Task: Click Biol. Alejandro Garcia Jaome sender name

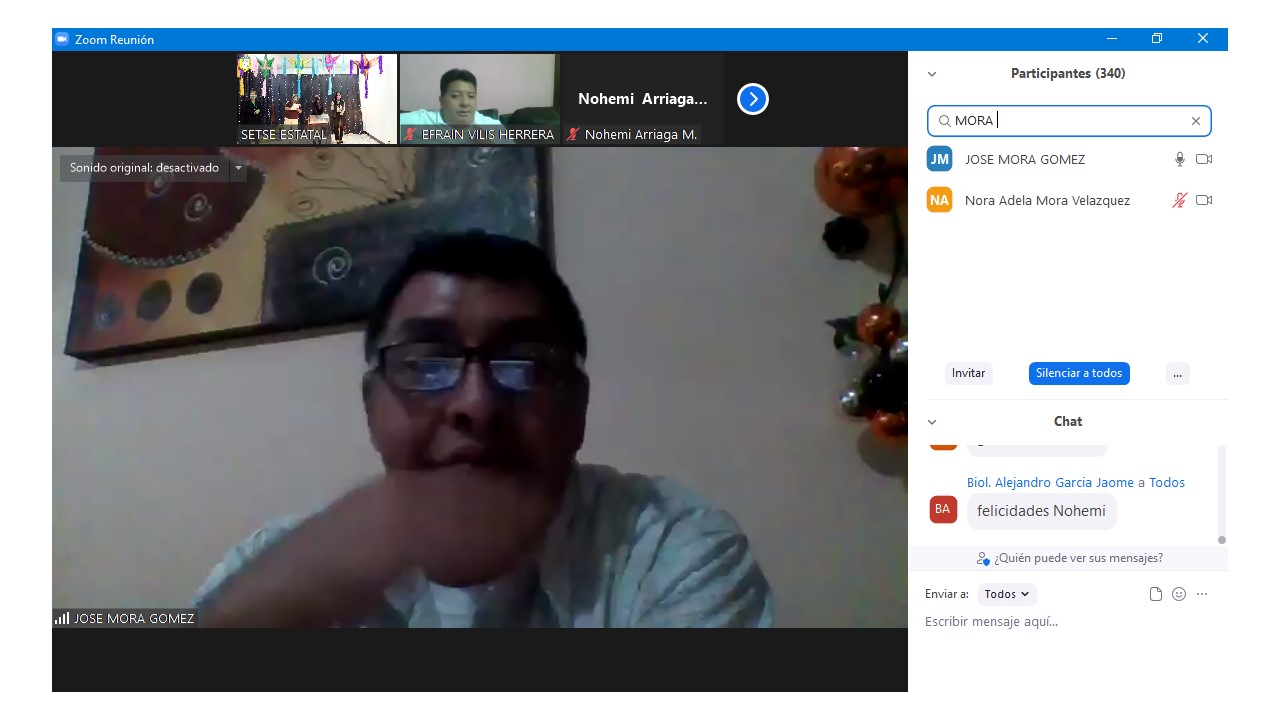Action: (1050, 482)
